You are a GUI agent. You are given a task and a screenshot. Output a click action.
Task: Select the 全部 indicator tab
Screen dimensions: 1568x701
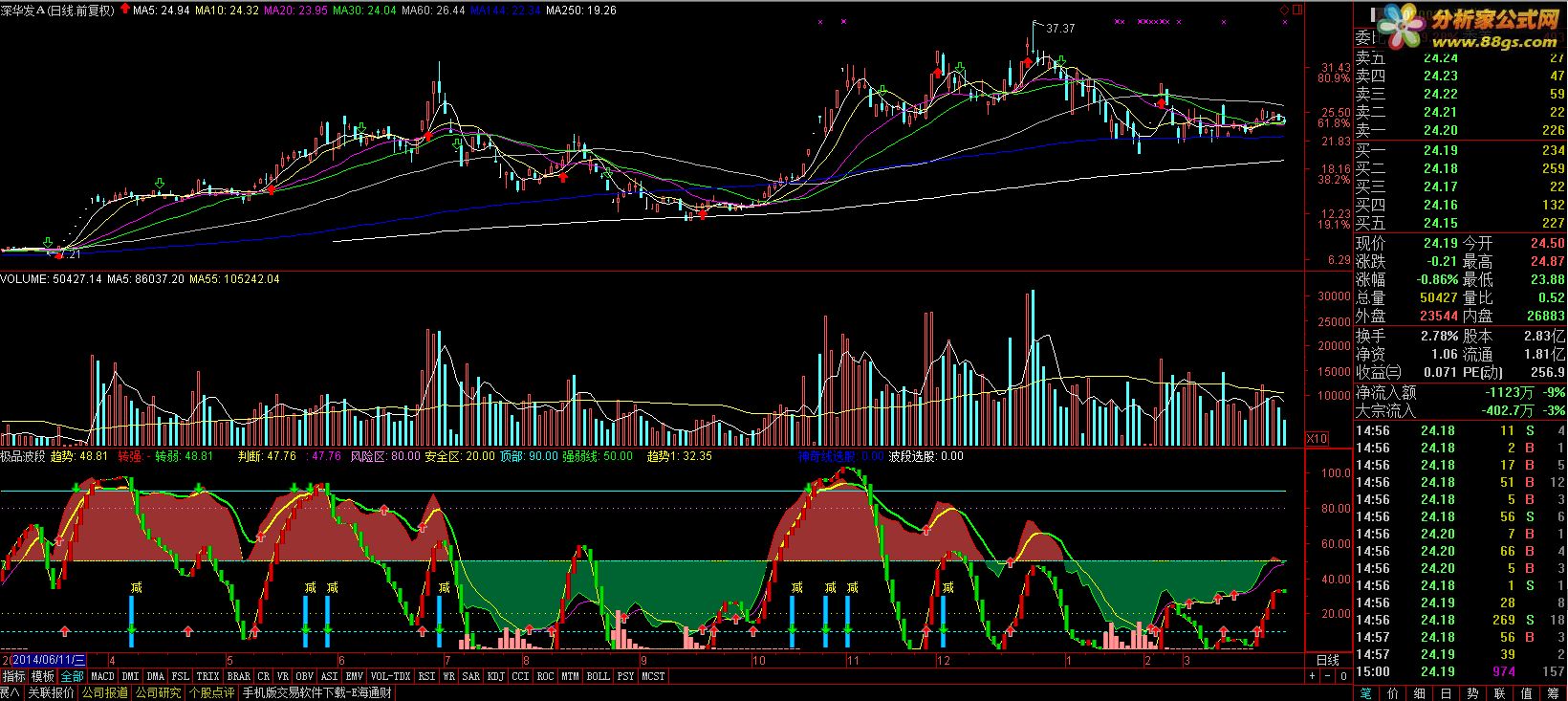[x=72, y=676]
